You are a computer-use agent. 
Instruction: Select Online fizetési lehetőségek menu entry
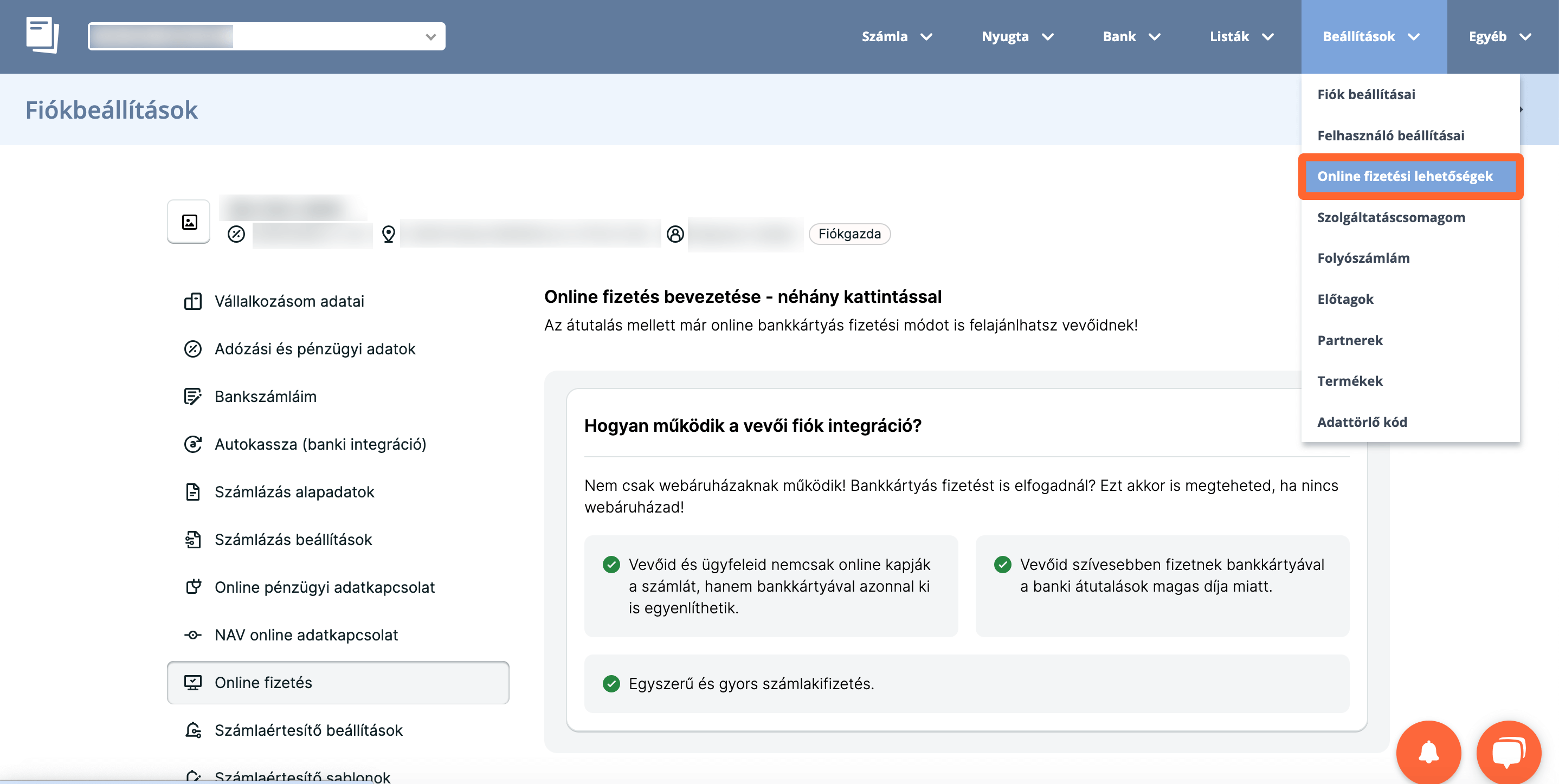click(x=1405, y=176)
